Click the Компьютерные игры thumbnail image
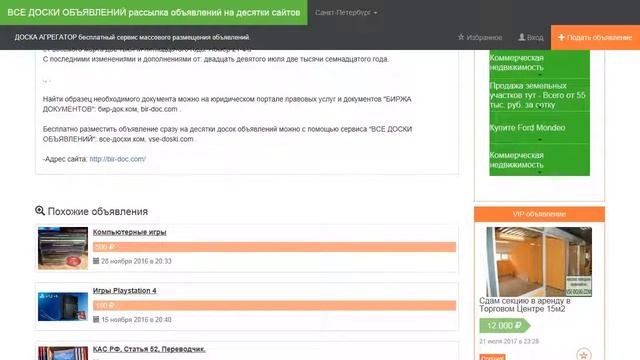Viewport: 640px width, 360px height. 63,248
